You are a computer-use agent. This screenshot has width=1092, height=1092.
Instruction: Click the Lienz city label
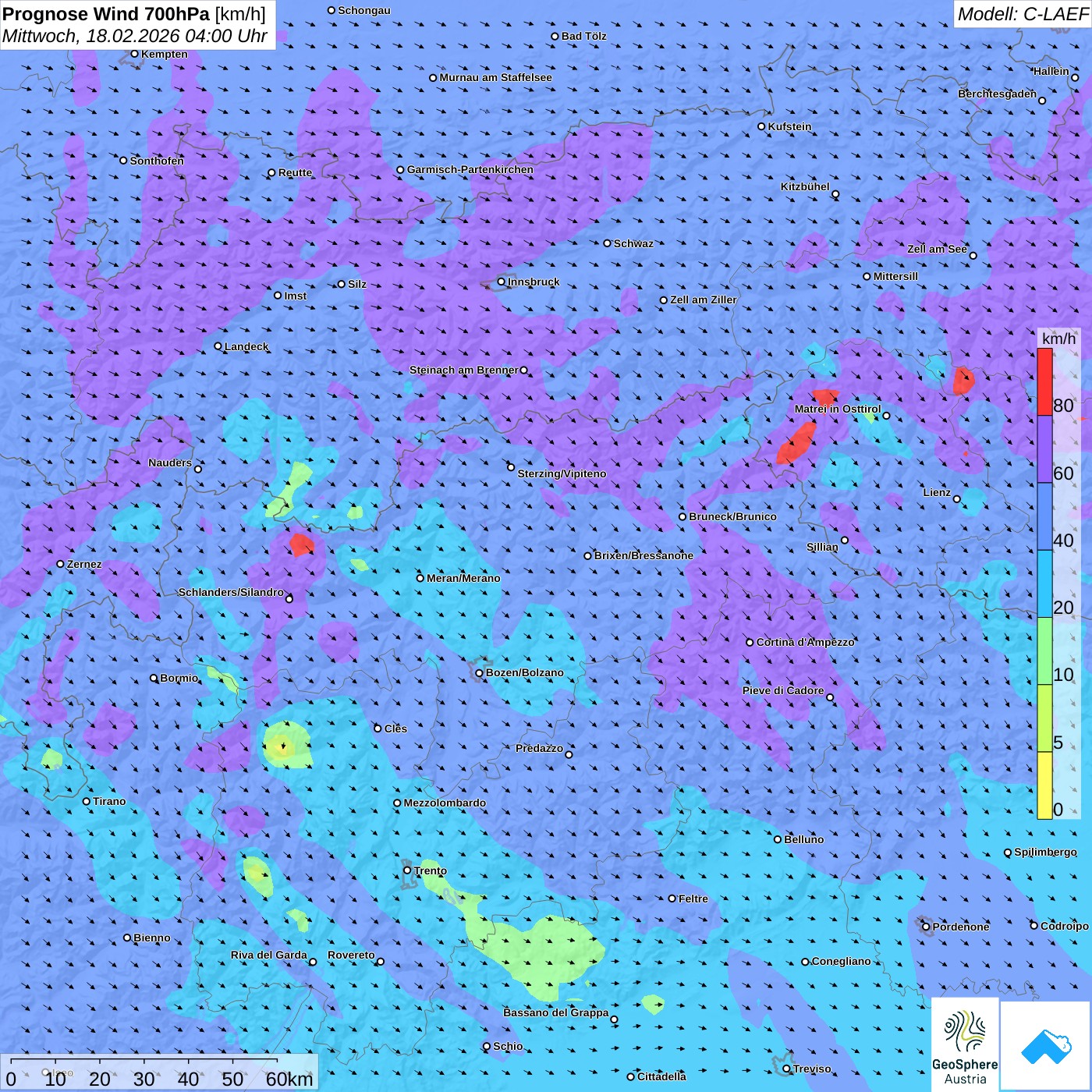pyautogui.click(x=937, y=492)
